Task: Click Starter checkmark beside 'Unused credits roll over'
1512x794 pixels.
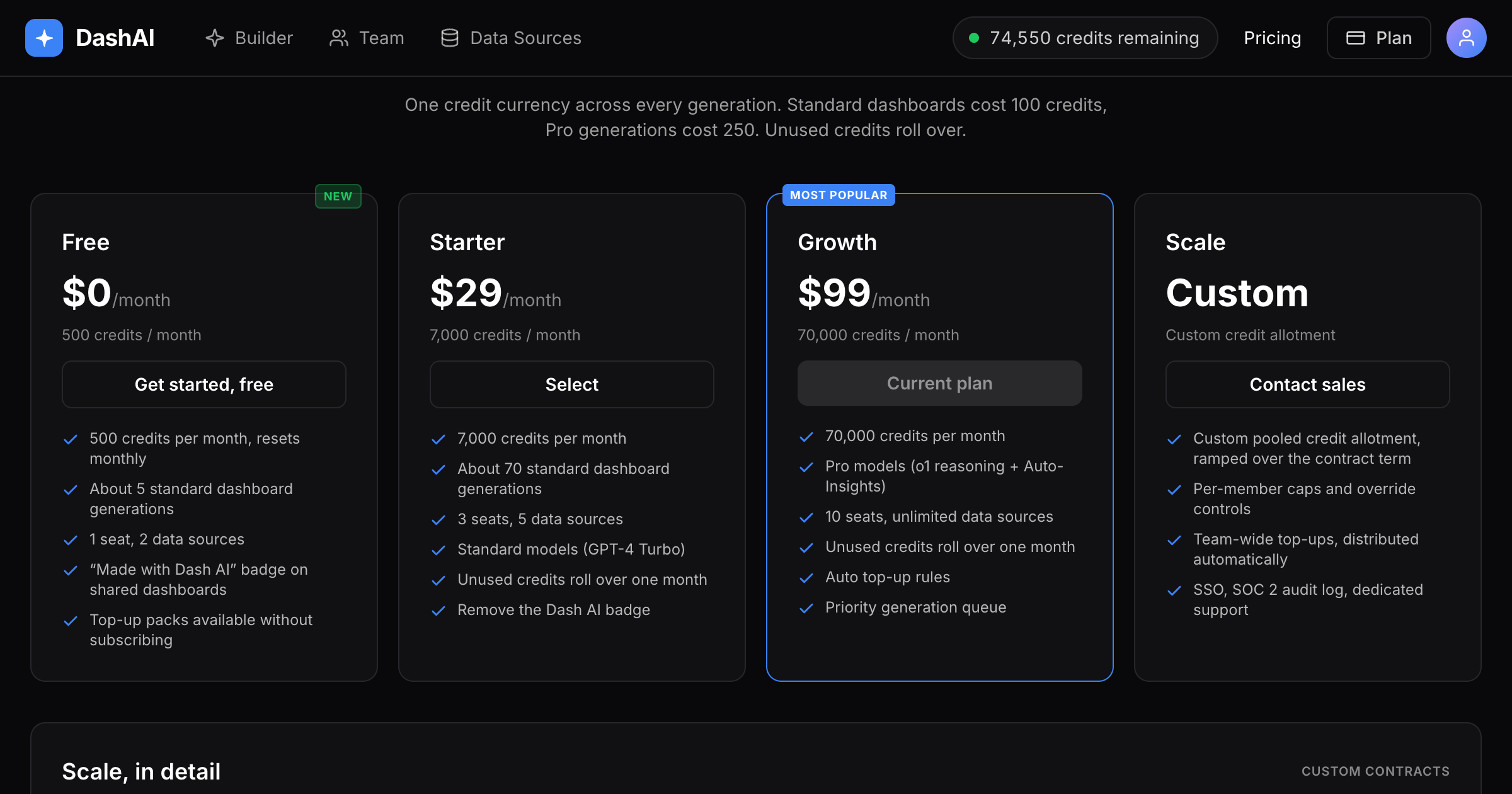Action: [x=438, y=580]
